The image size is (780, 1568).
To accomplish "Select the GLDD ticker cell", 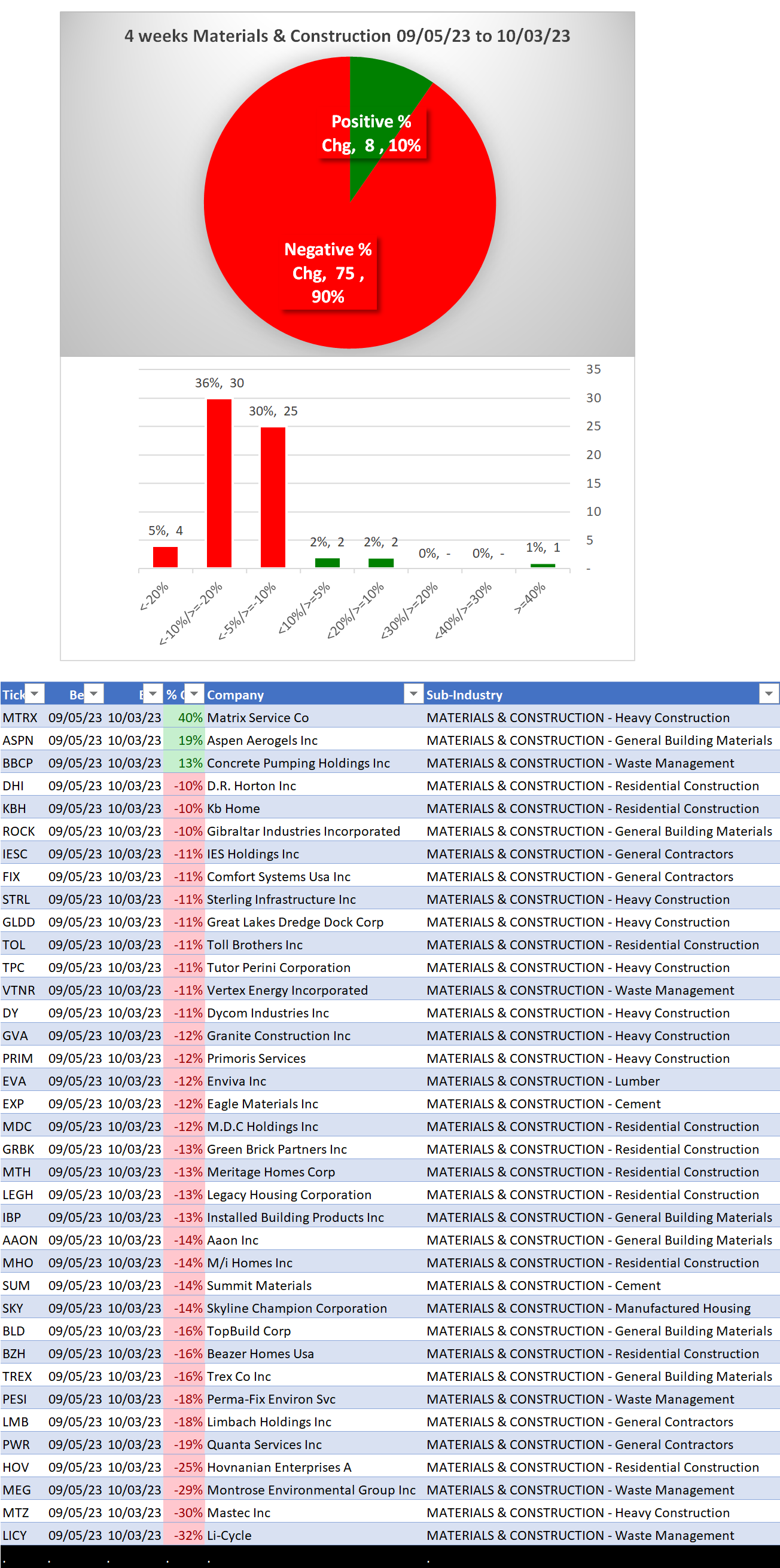I will pyautogui.click(x=23, y=922).
